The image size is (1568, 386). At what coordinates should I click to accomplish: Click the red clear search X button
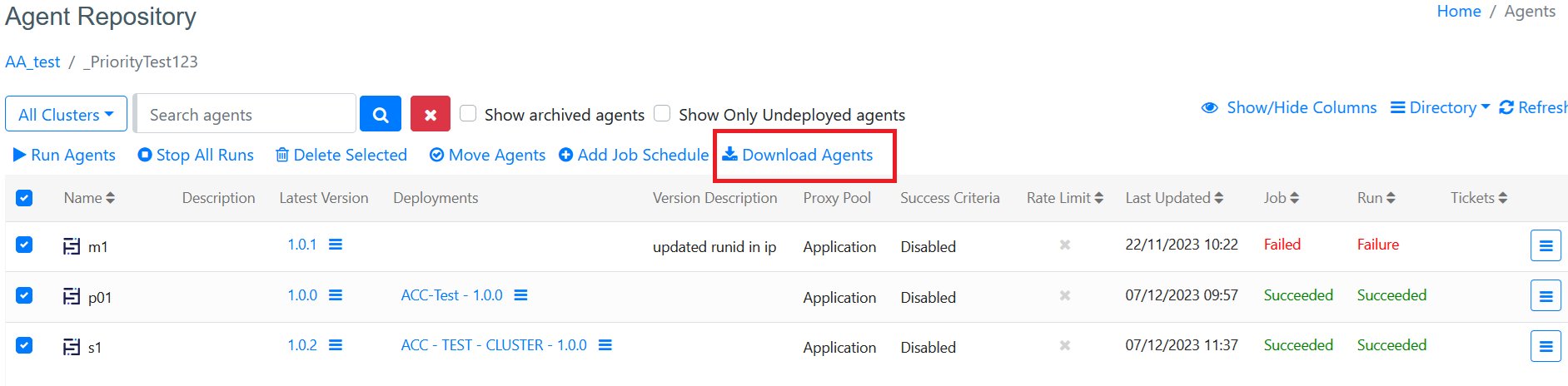[431, 115]
